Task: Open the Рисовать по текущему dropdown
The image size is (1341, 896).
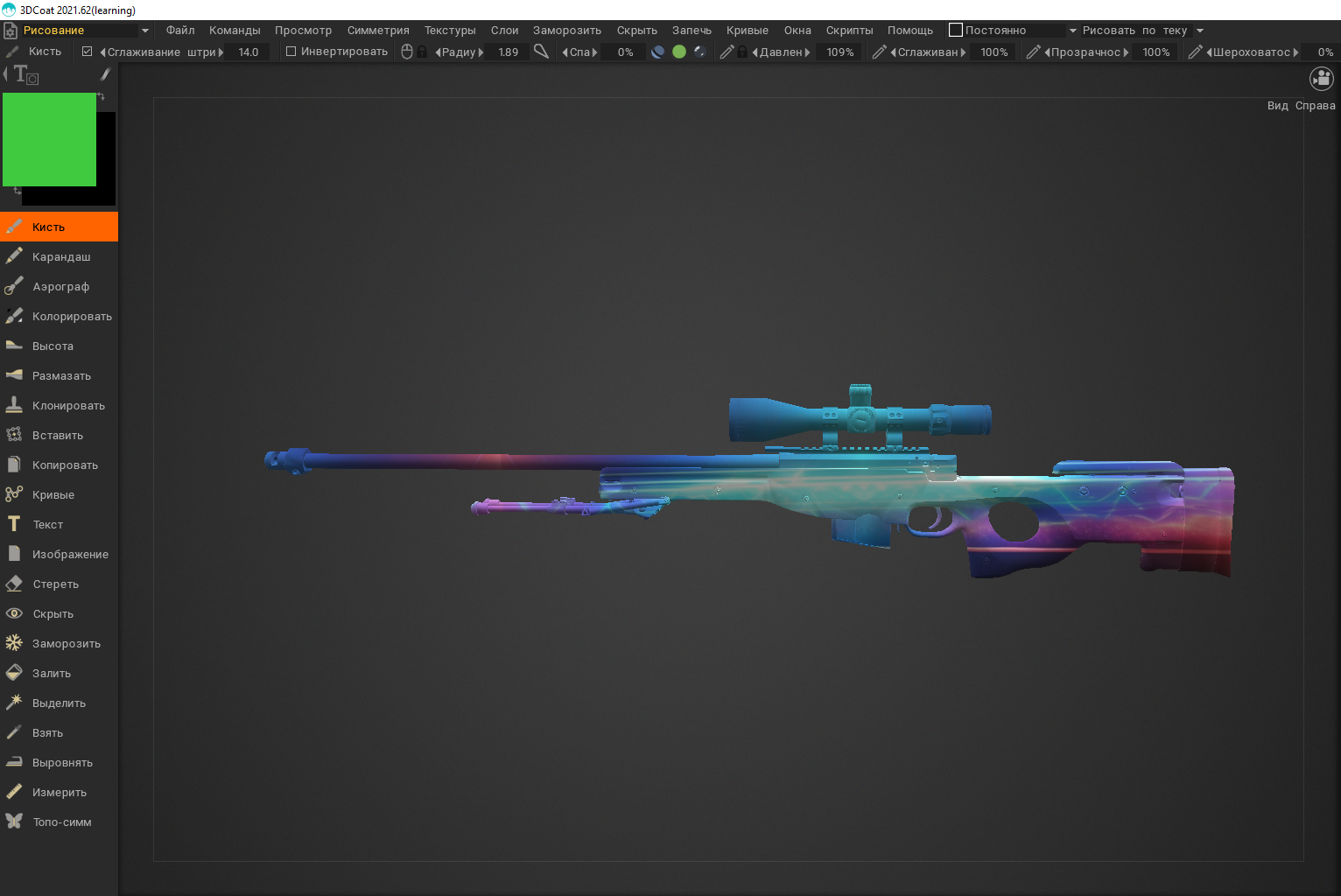Action: 1200,31
